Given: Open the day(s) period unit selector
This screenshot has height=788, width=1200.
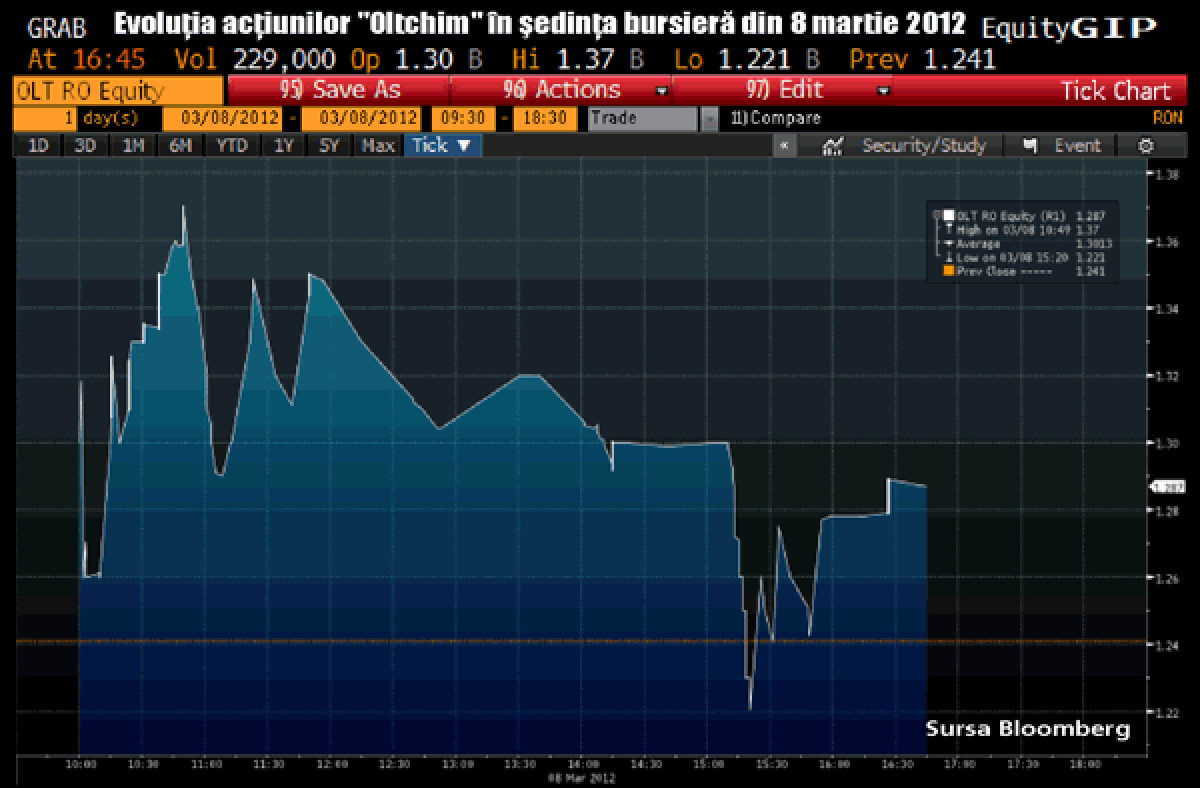Looking at the screenshot, I should click(x=110, y=118).
